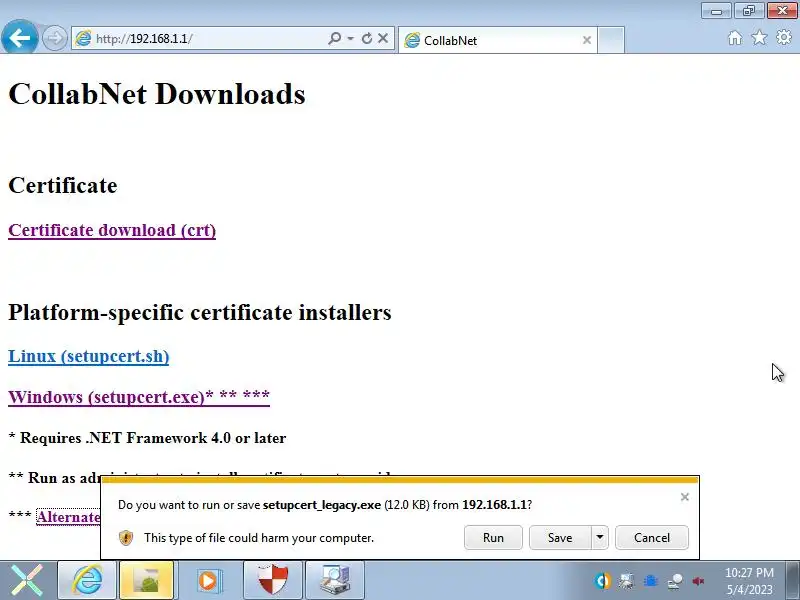
Task: Click the Internet Explorer taskbar icon
Action: click(x=87, y=580)
